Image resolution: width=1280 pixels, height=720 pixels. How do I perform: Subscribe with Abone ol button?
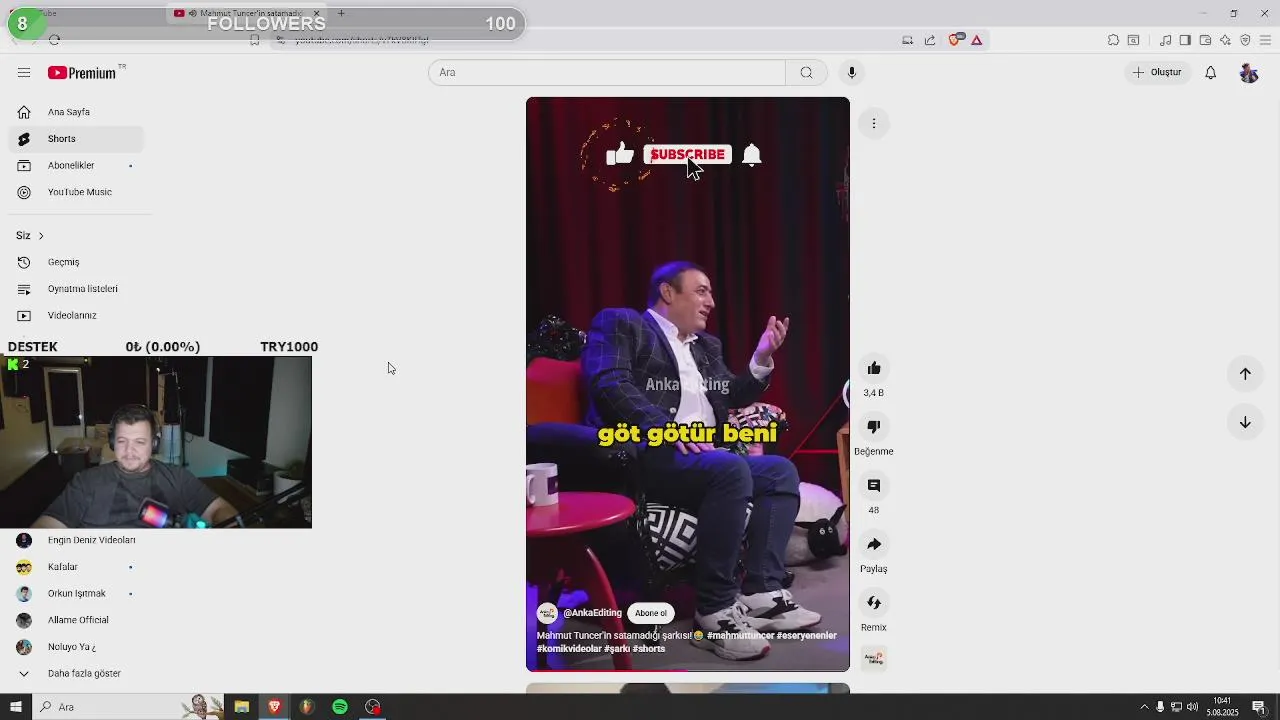click(651, 613)
